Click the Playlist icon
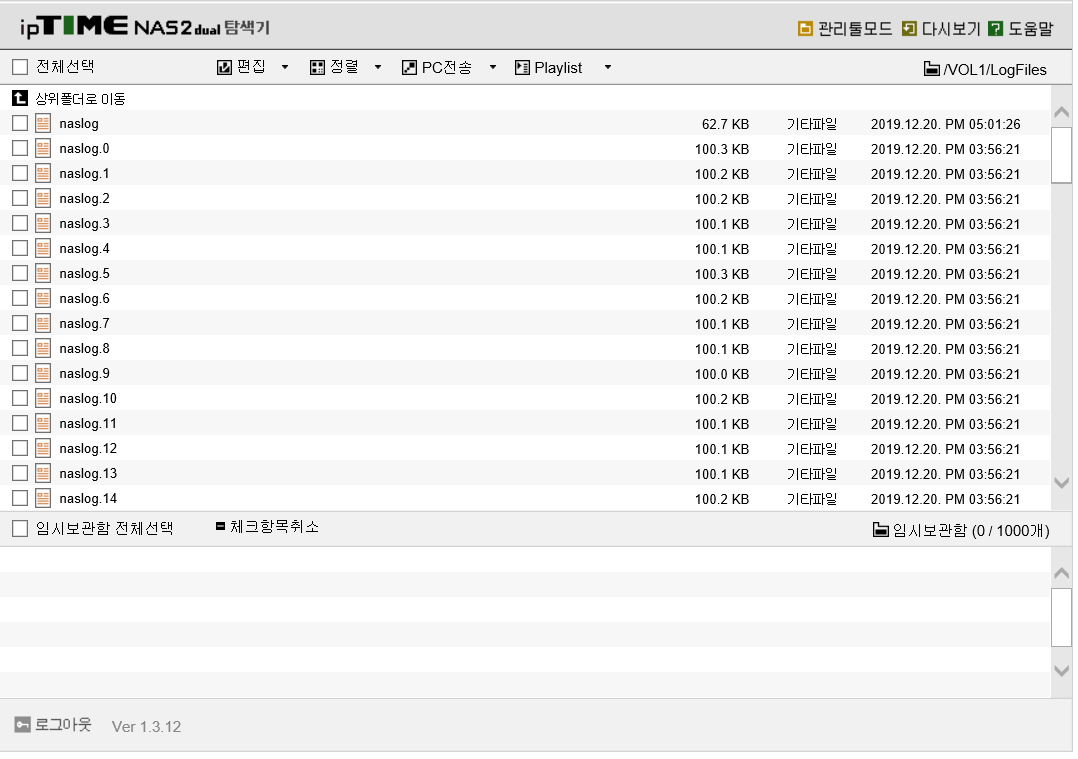This screenshot has height=759, width=1078. (x=522, y=67)
